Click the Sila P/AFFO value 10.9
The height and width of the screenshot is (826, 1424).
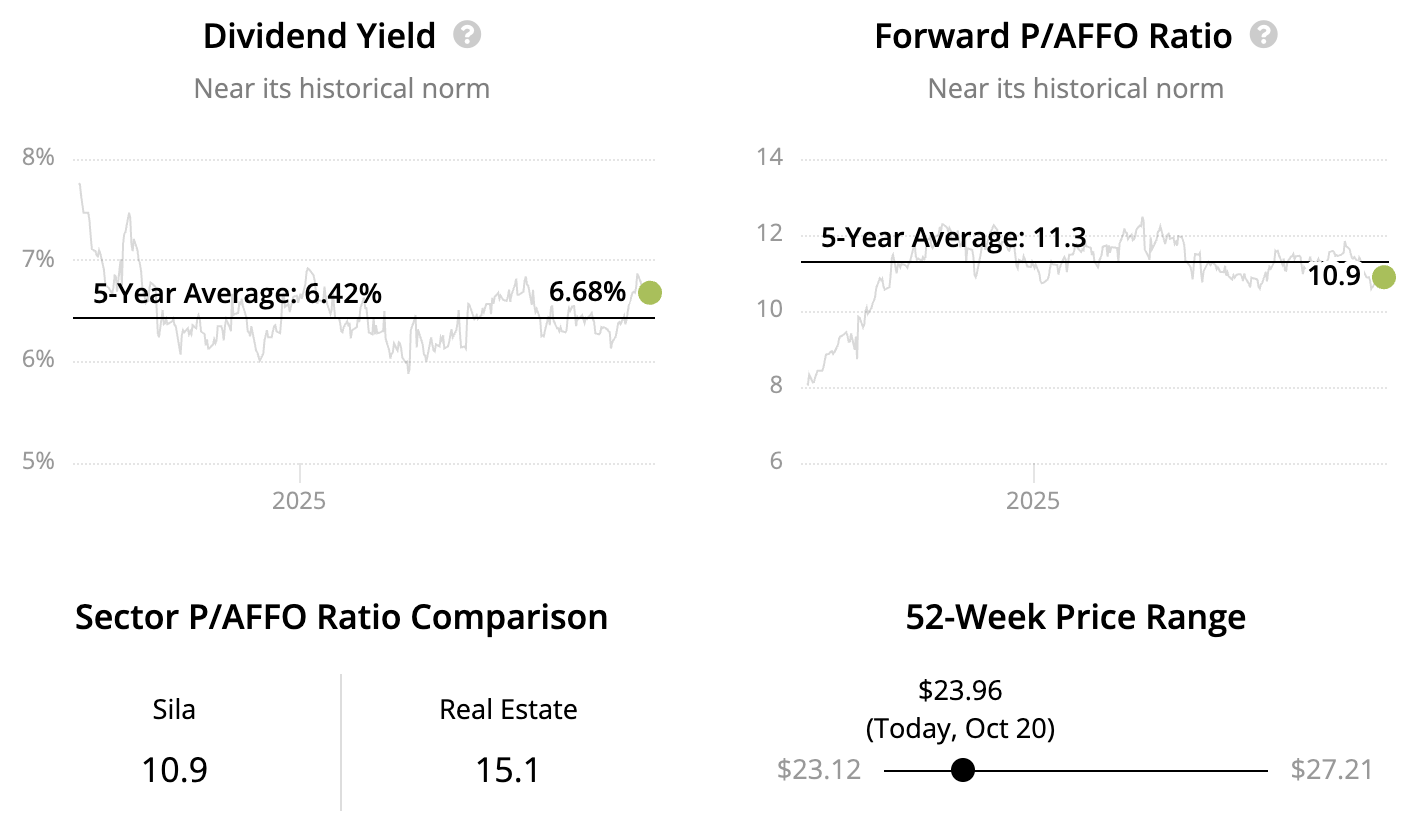[x=174, y=770]
